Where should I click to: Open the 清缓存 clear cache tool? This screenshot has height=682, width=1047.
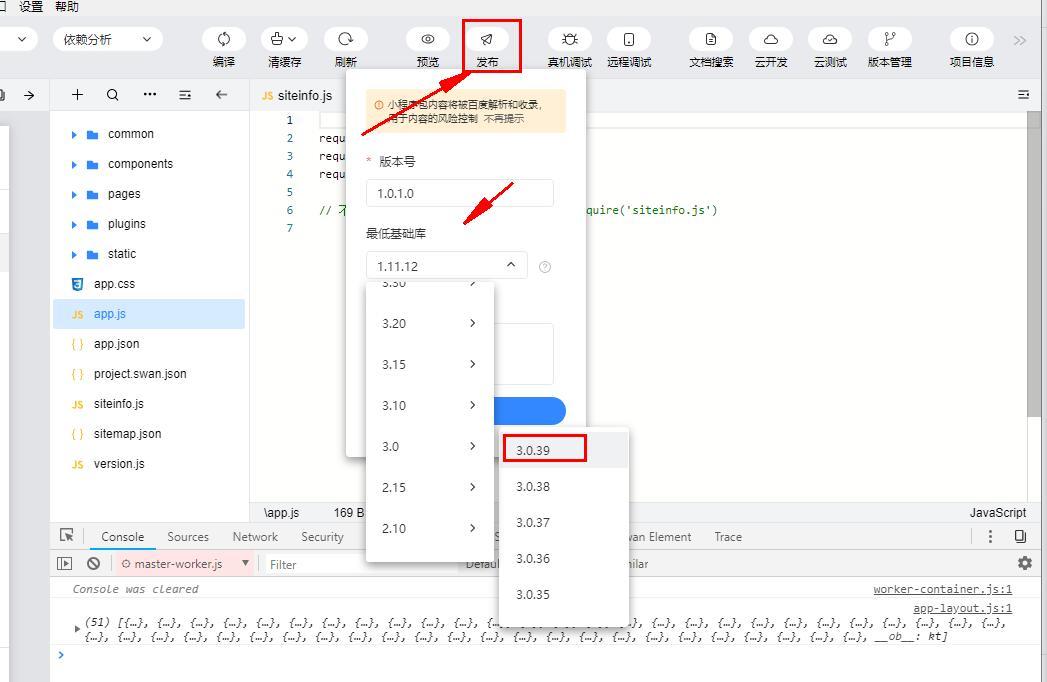tap(284, 39)
